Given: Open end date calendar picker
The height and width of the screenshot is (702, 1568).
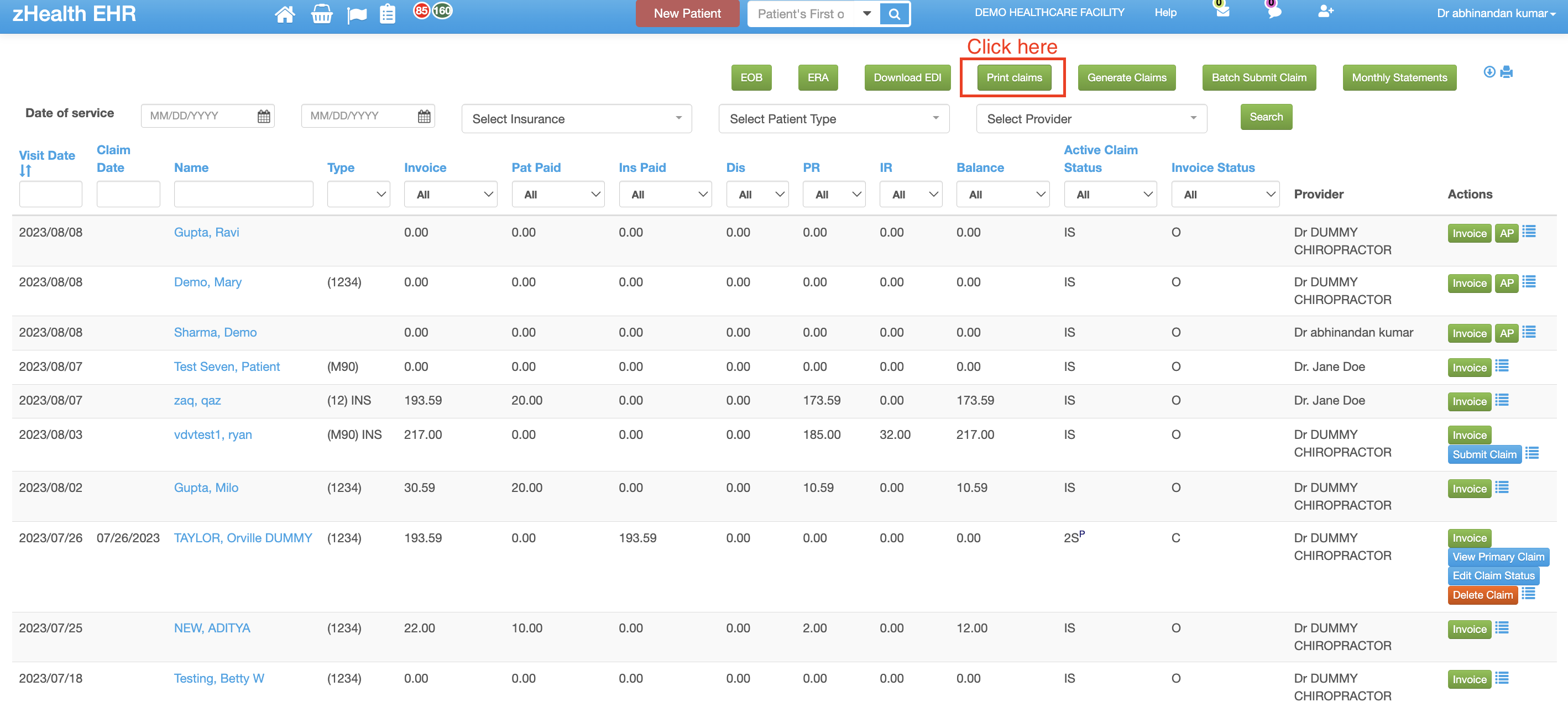Looking at the screenshot, I should pos(424,116).
